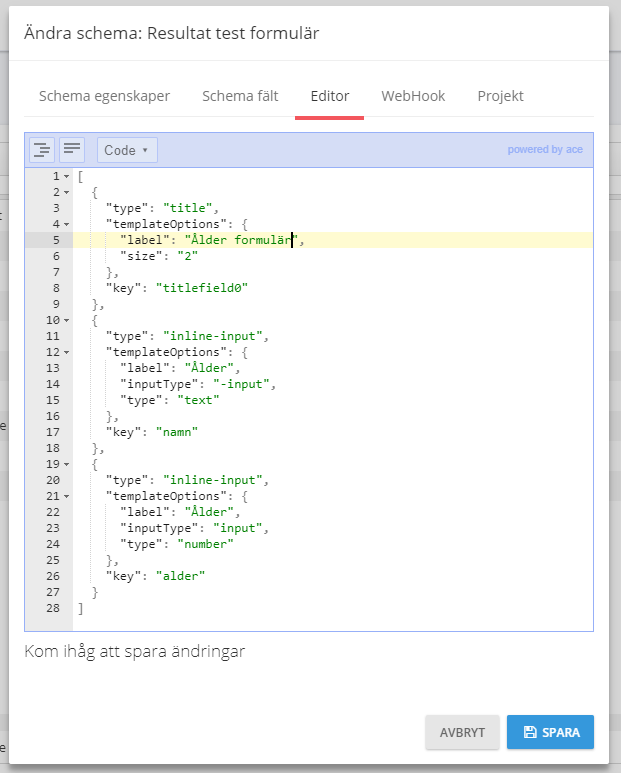Open the Code mode dropdown

tap(127, 150)
